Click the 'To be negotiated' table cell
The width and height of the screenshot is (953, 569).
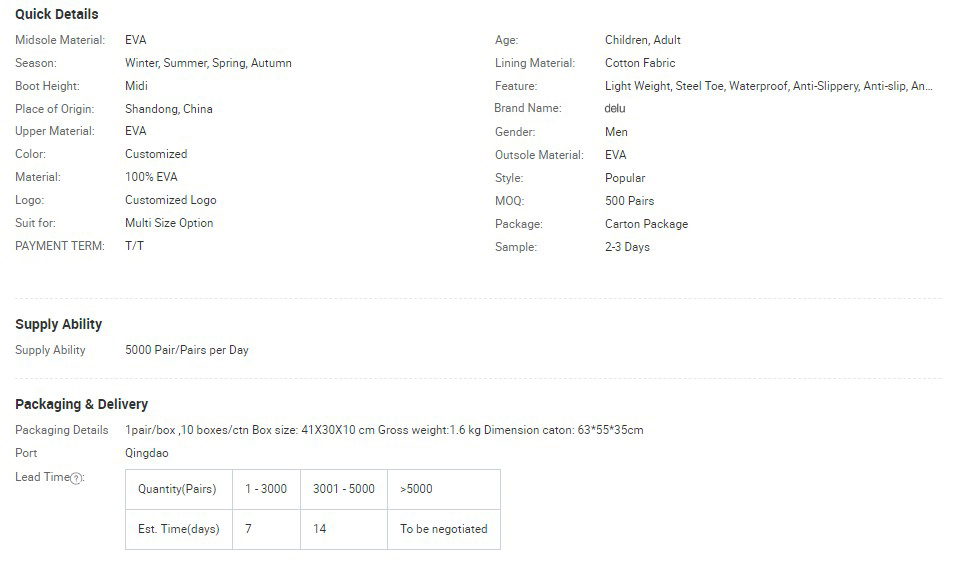pos(443,529)
